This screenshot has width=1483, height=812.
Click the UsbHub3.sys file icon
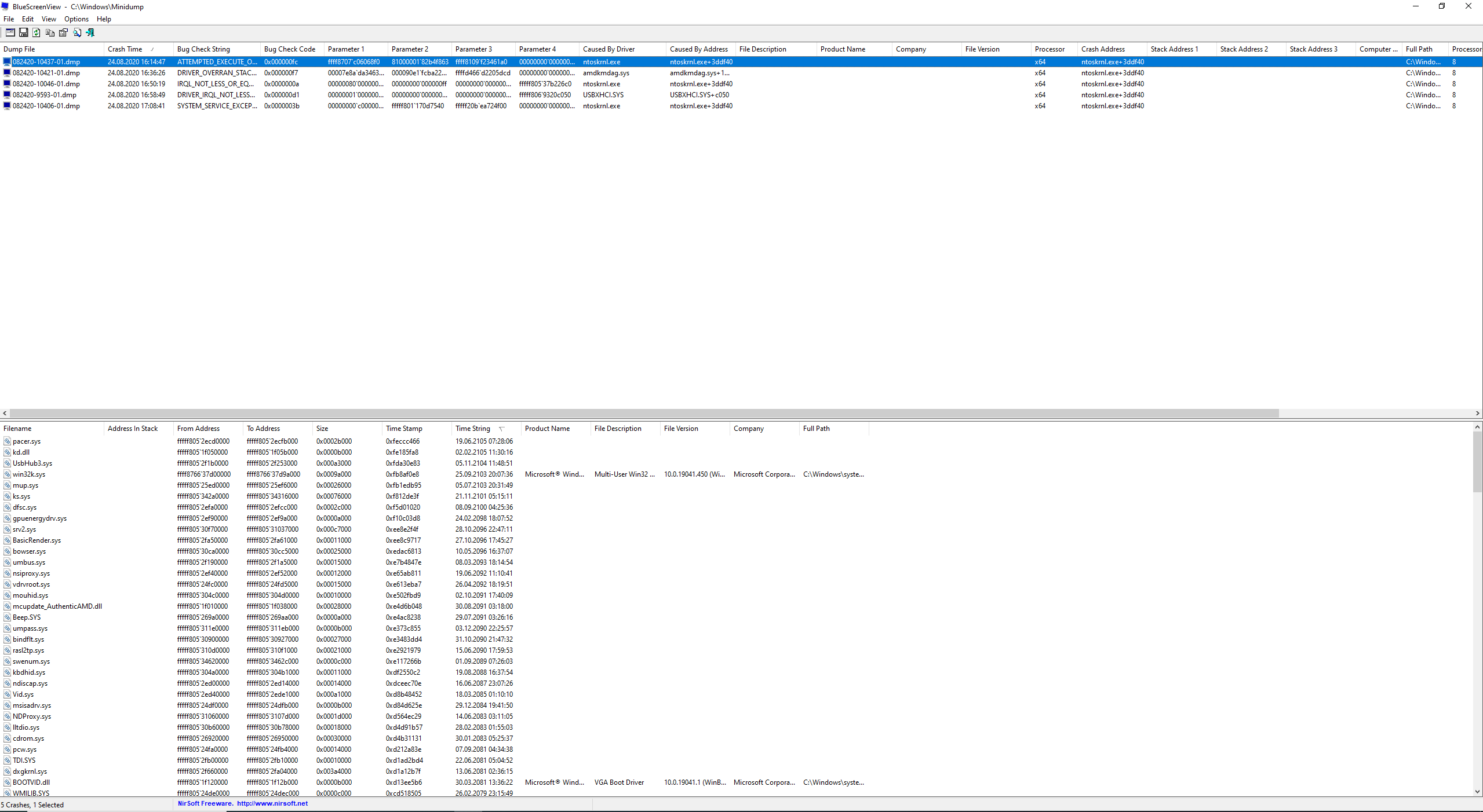point(7,463)
